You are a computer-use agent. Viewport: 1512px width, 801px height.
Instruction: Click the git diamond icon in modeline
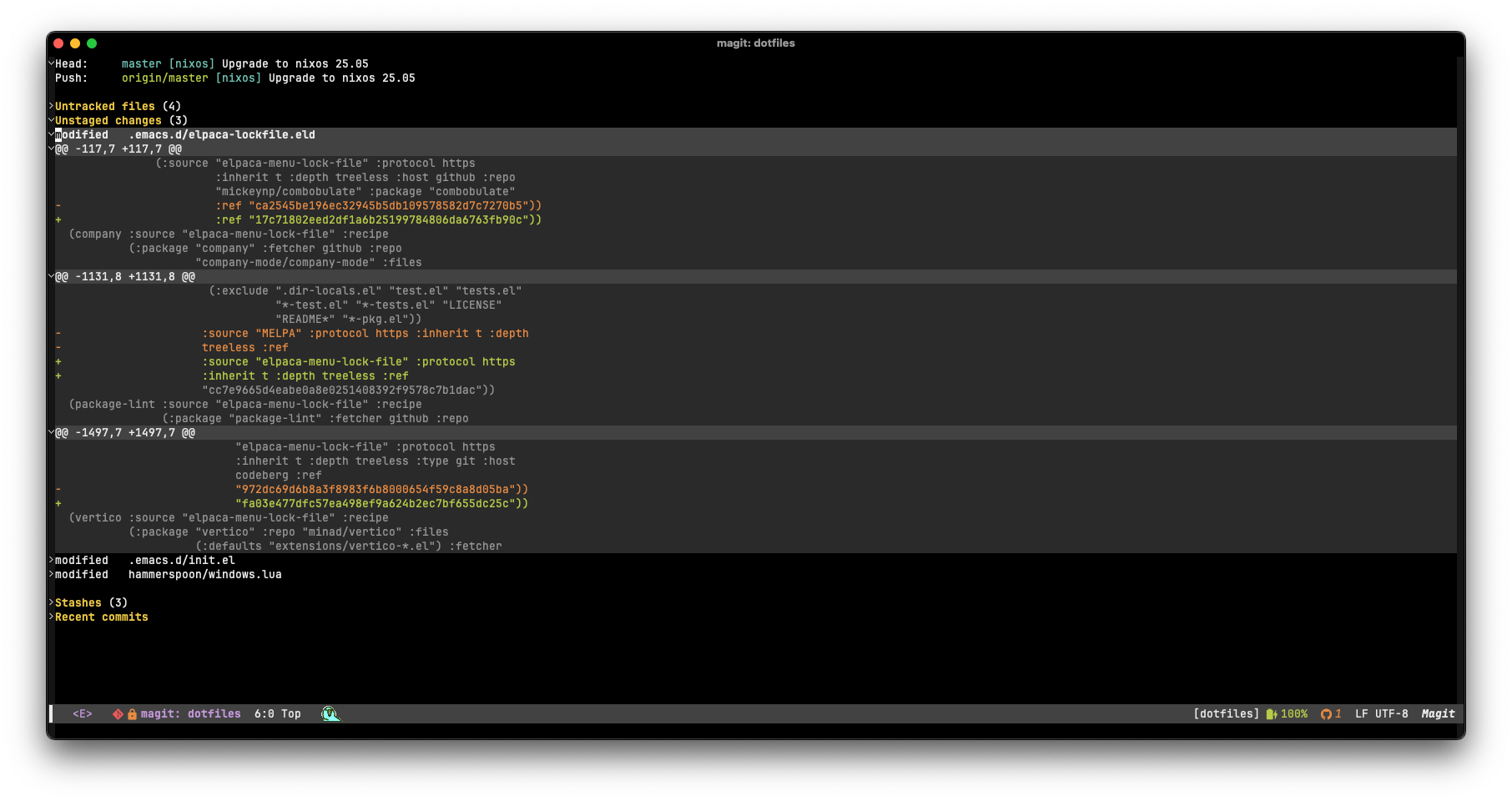click(118, 714)
